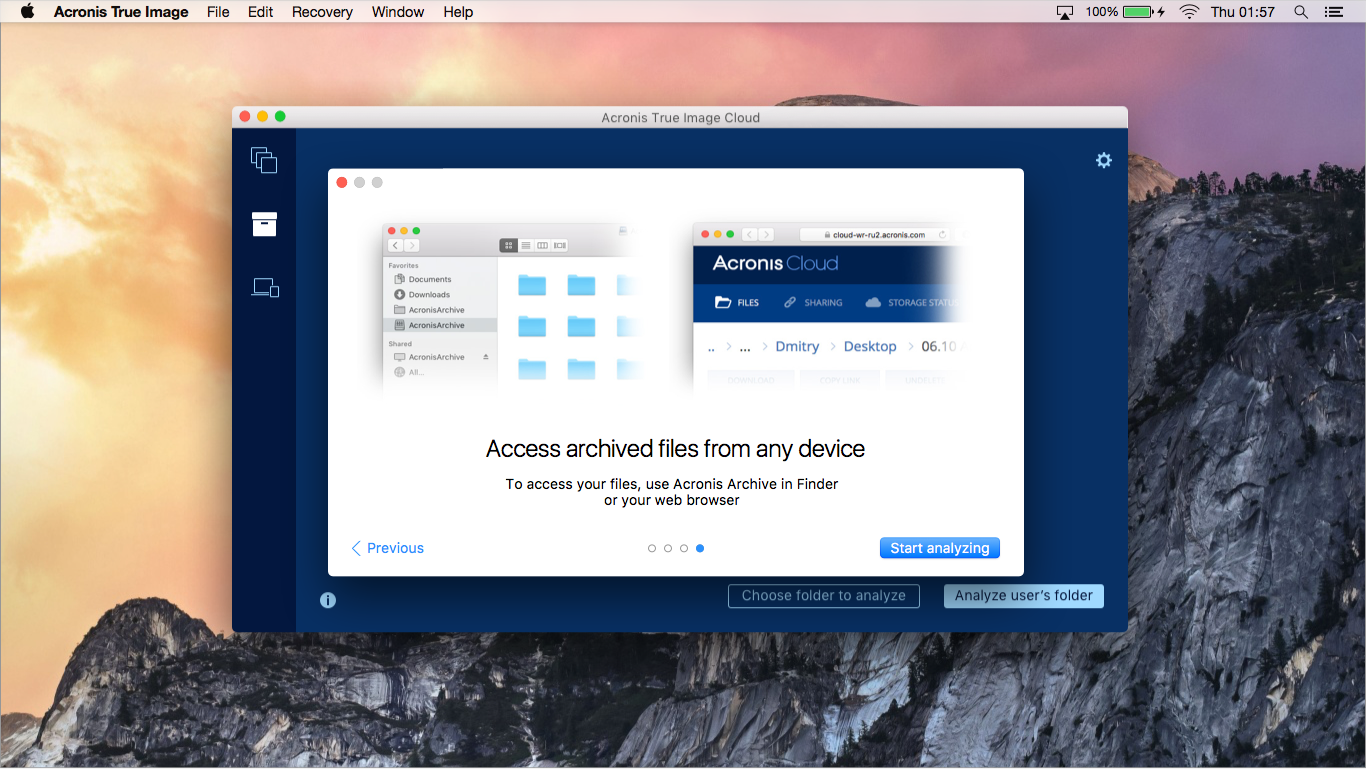Image resolution: width=1366 pixels, height=769 pixels.
Task: Click the 'Acronis True Image Cloud' window title
Action: point(681,118)
